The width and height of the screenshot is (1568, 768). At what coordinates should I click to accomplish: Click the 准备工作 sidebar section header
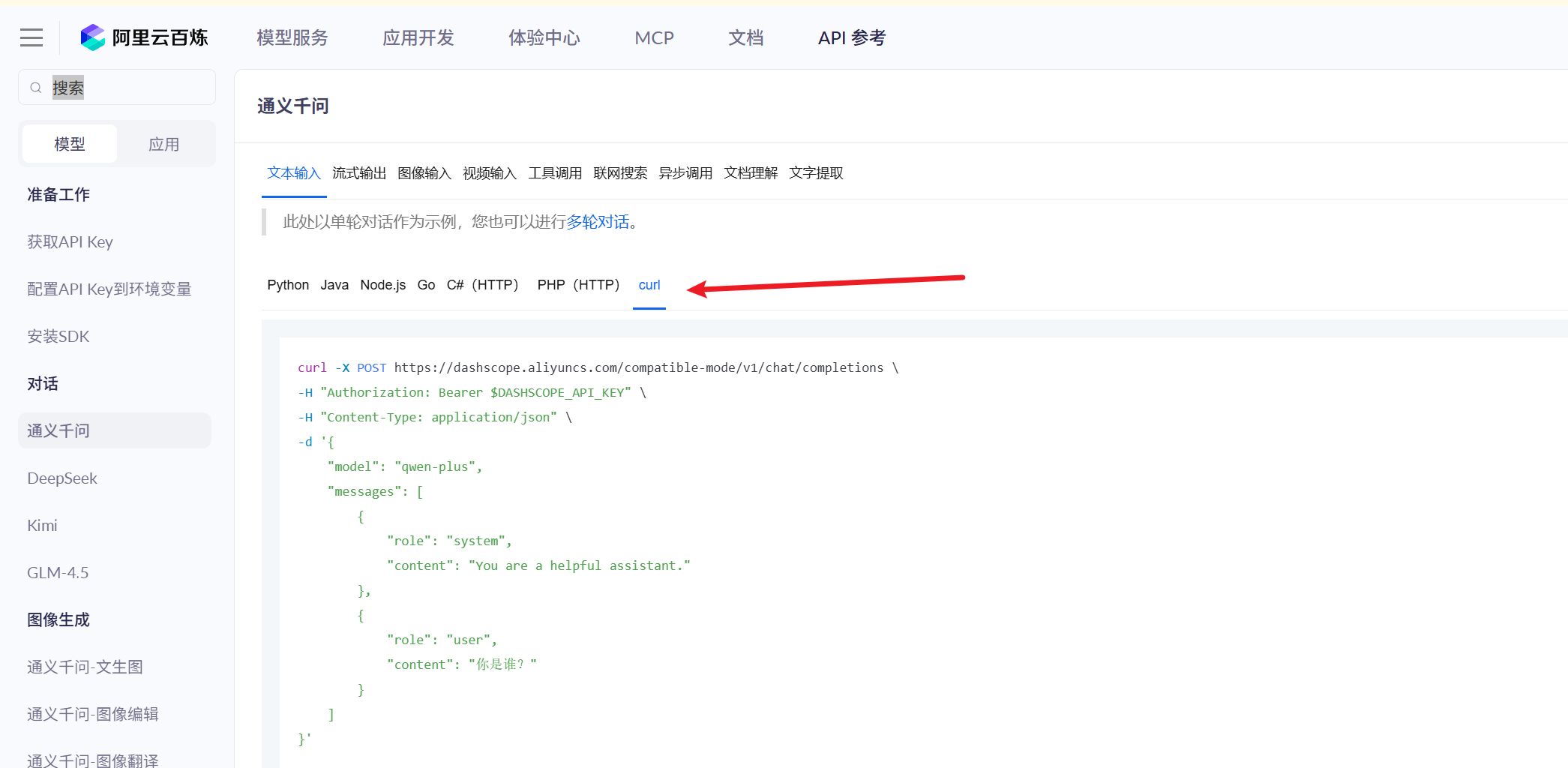tap(58, 194)
